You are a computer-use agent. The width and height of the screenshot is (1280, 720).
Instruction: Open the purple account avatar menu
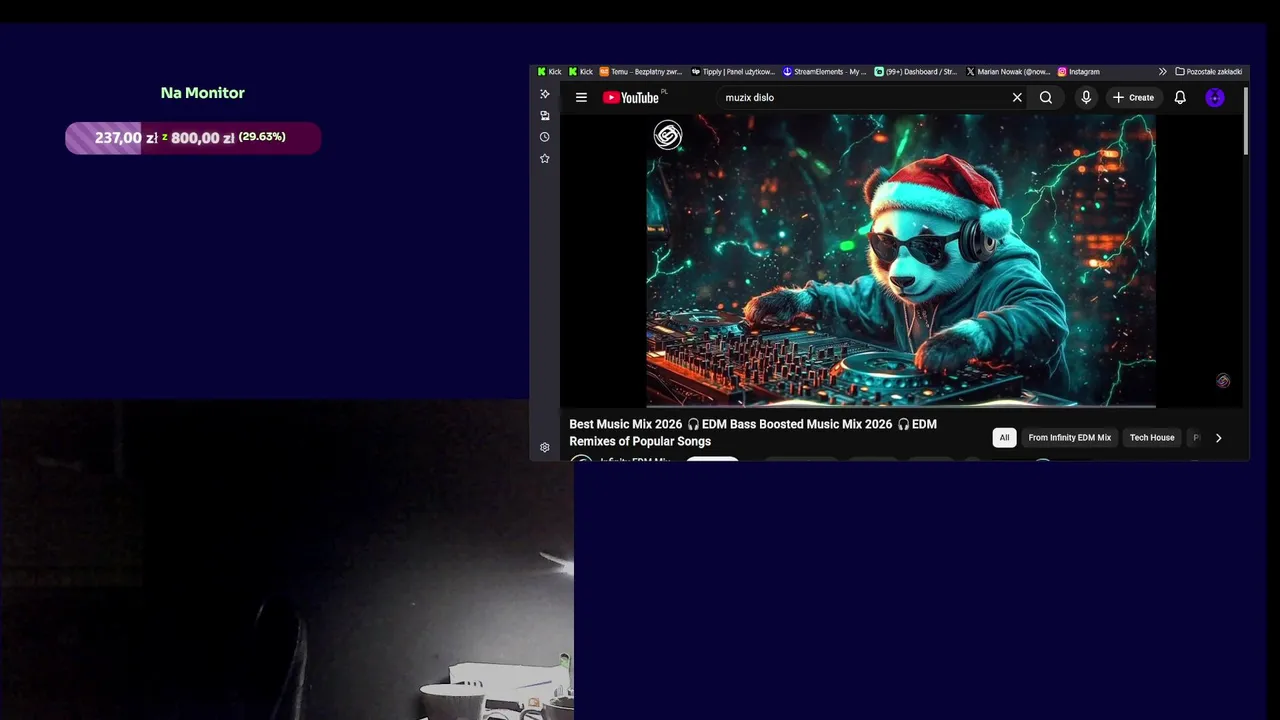[1215, 97]
